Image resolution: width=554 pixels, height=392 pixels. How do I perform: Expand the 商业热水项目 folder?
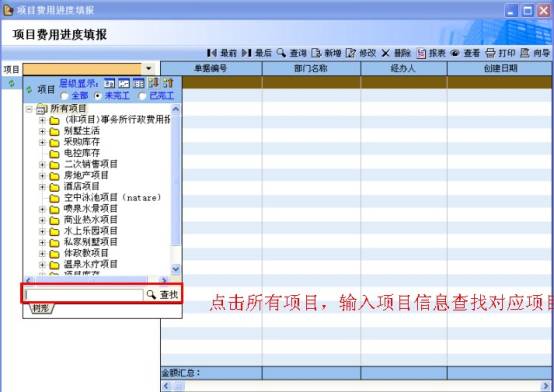[42, 220]
